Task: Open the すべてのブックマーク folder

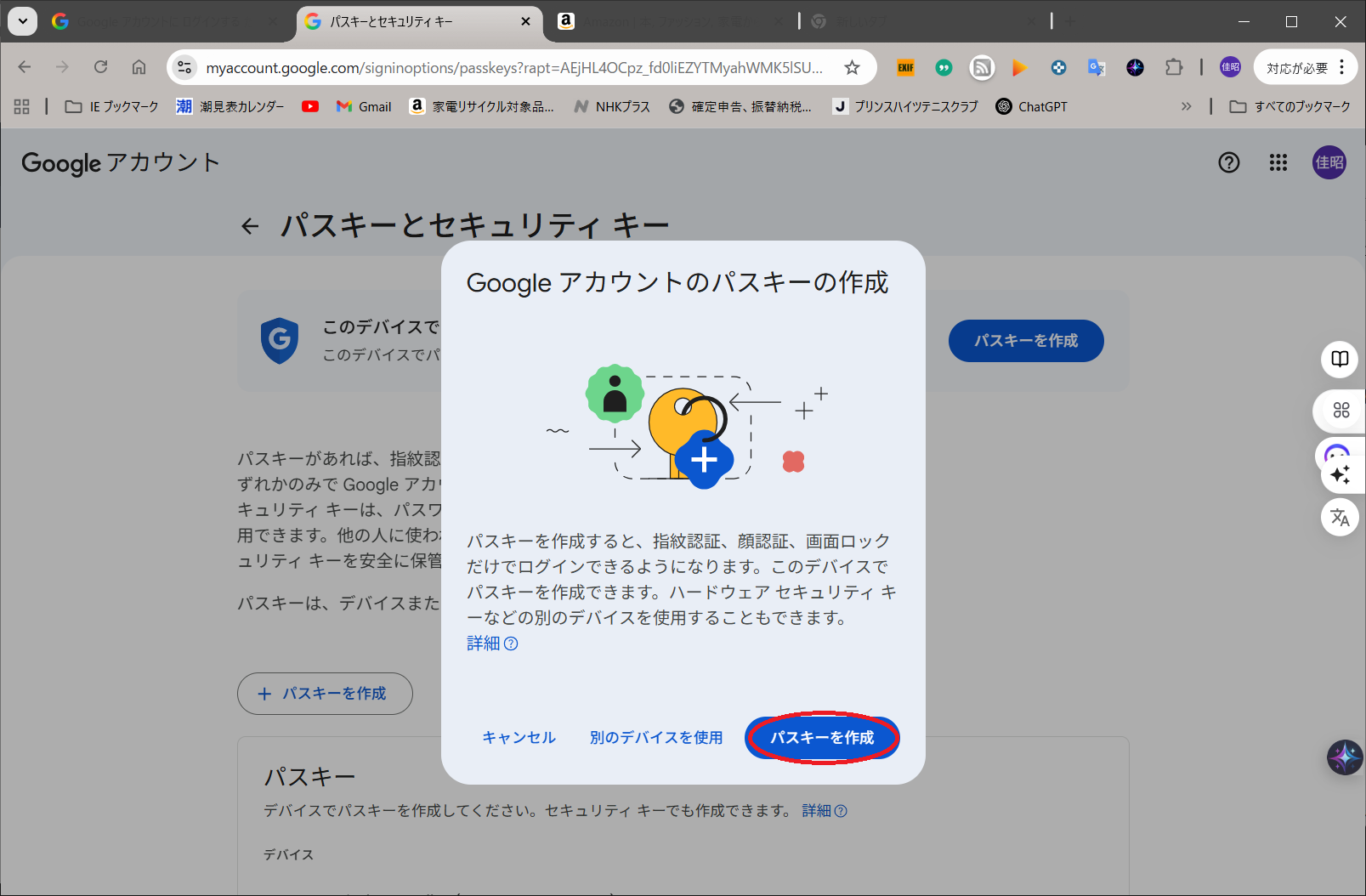Action: [x=1289, y=106]
